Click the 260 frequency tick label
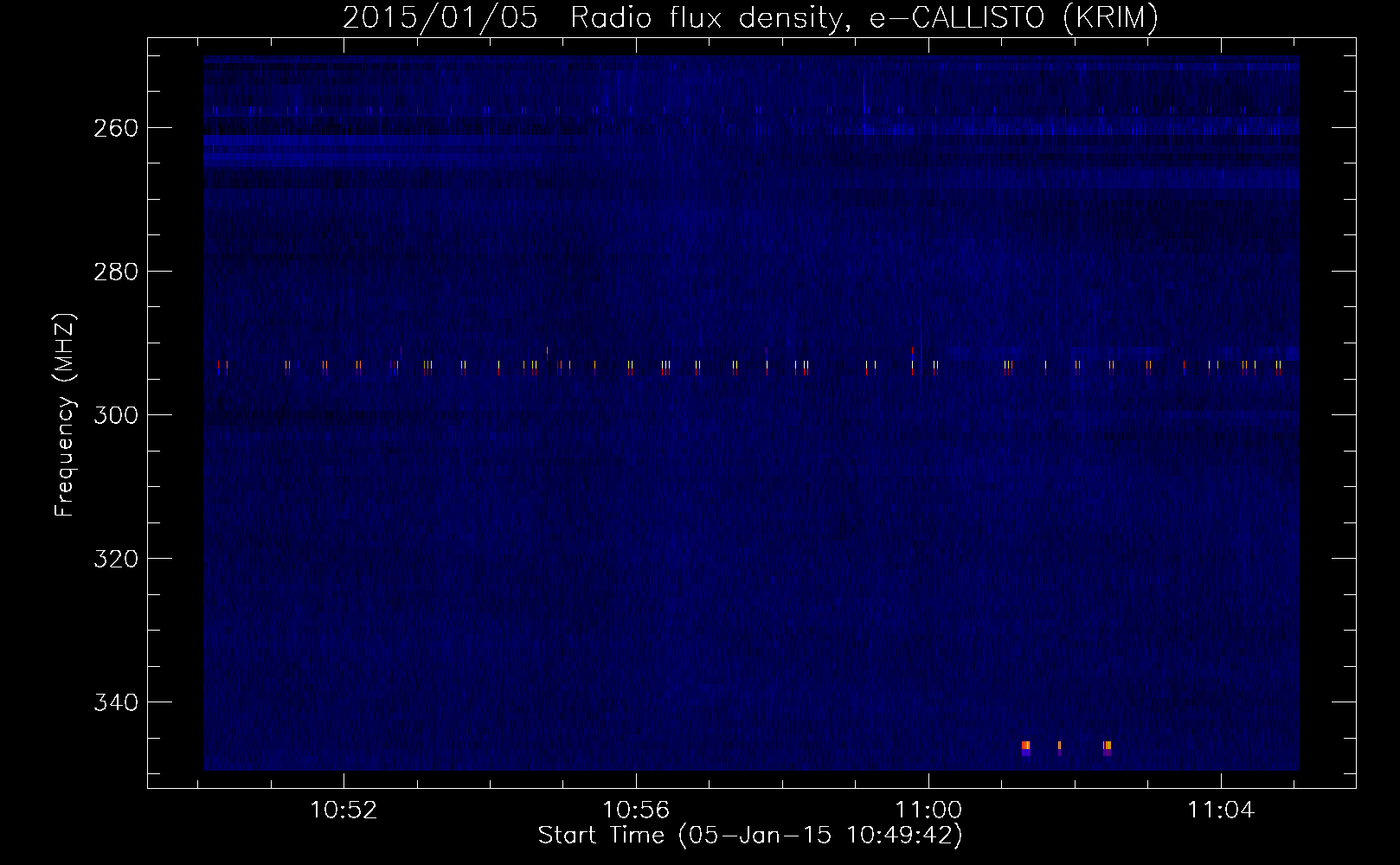The height and width of the screenshot is (865, 1400). coord(114,128)
